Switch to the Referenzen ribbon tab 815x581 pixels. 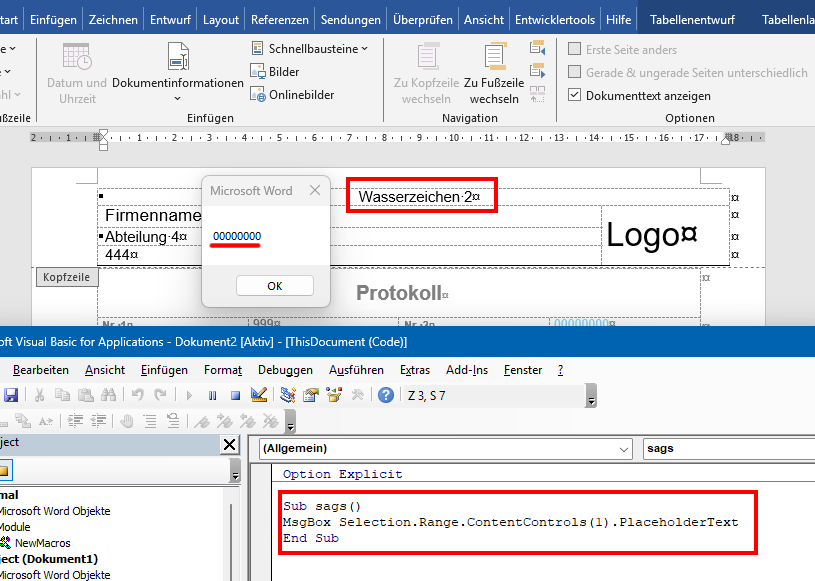(x=280, y=20)
